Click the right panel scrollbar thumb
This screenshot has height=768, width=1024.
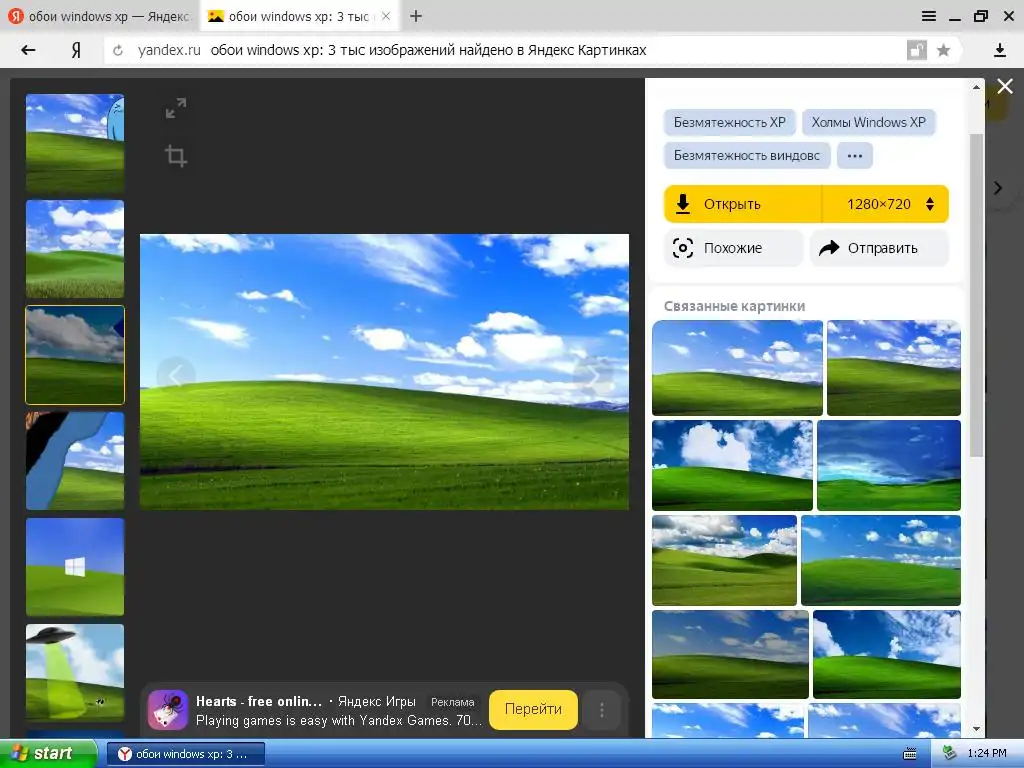click(976, 295)
